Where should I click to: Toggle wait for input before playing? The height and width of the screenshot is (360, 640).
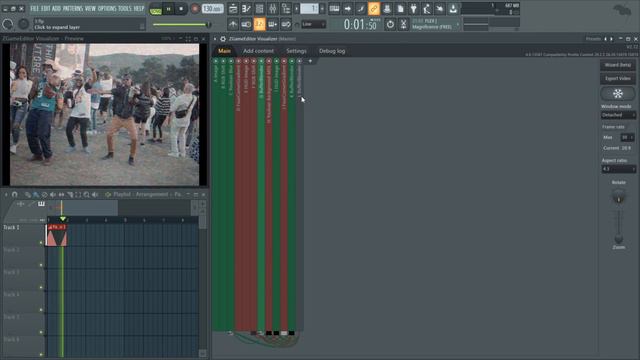point(246,24)
